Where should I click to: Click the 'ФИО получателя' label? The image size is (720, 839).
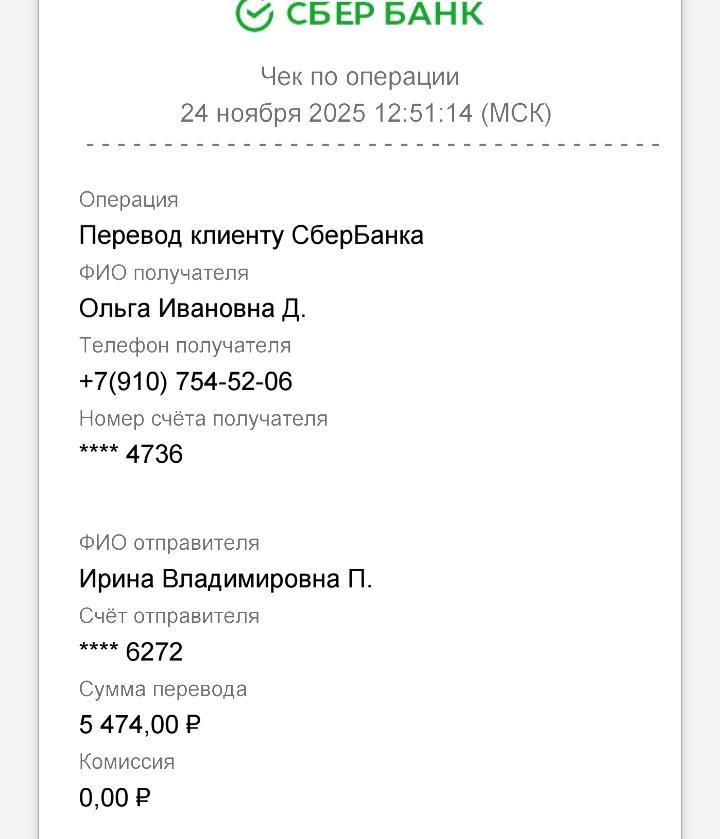(164, 273)
